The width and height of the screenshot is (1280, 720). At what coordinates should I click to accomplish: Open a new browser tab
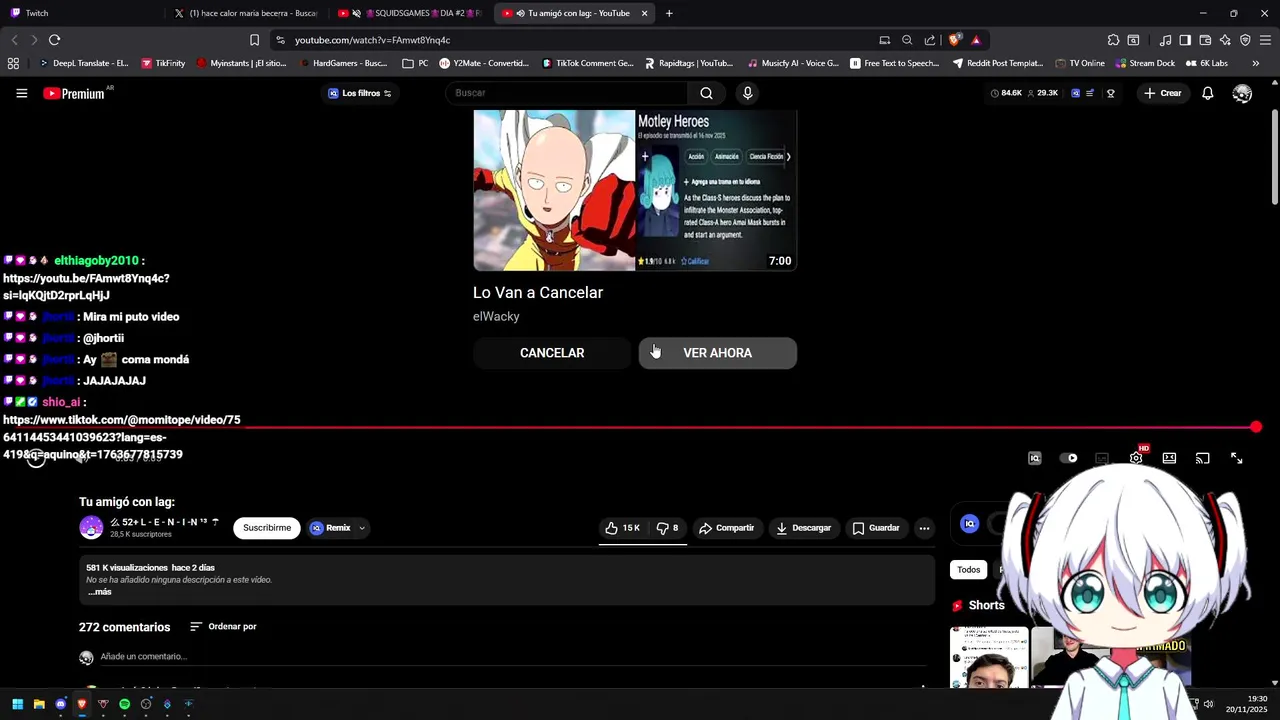[669, 13]
